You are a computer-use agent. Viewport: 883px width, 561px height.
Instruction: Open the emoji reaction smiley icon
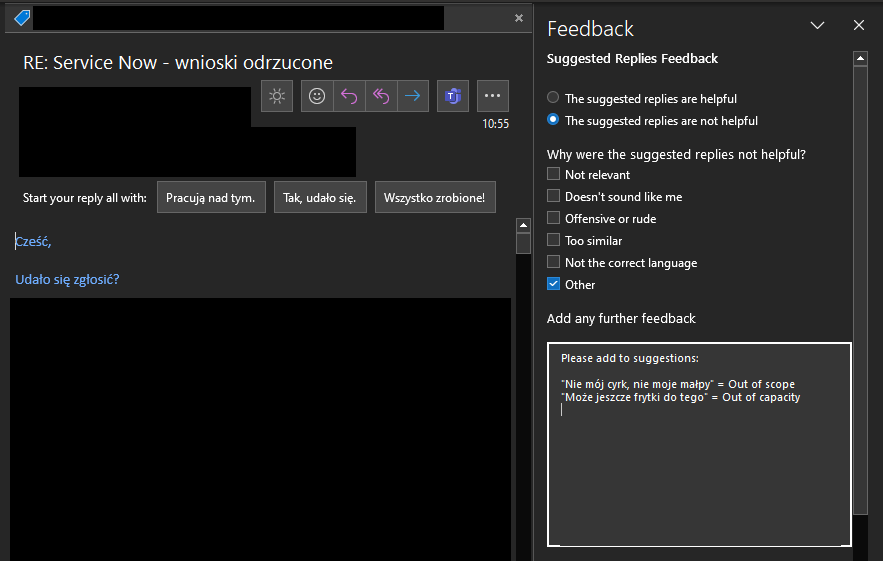point(317,96)
